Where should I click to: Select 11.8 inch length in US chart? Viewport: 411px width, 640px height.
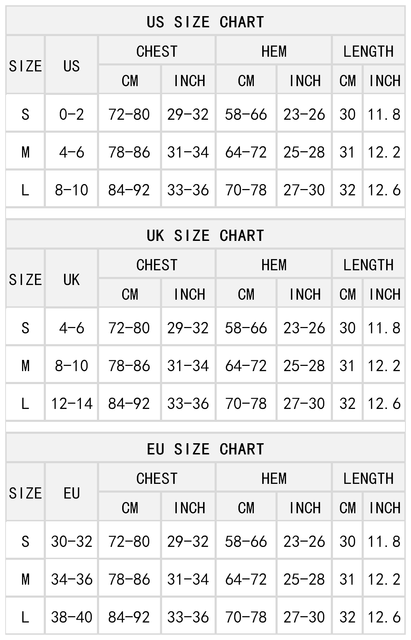[384, 114]
